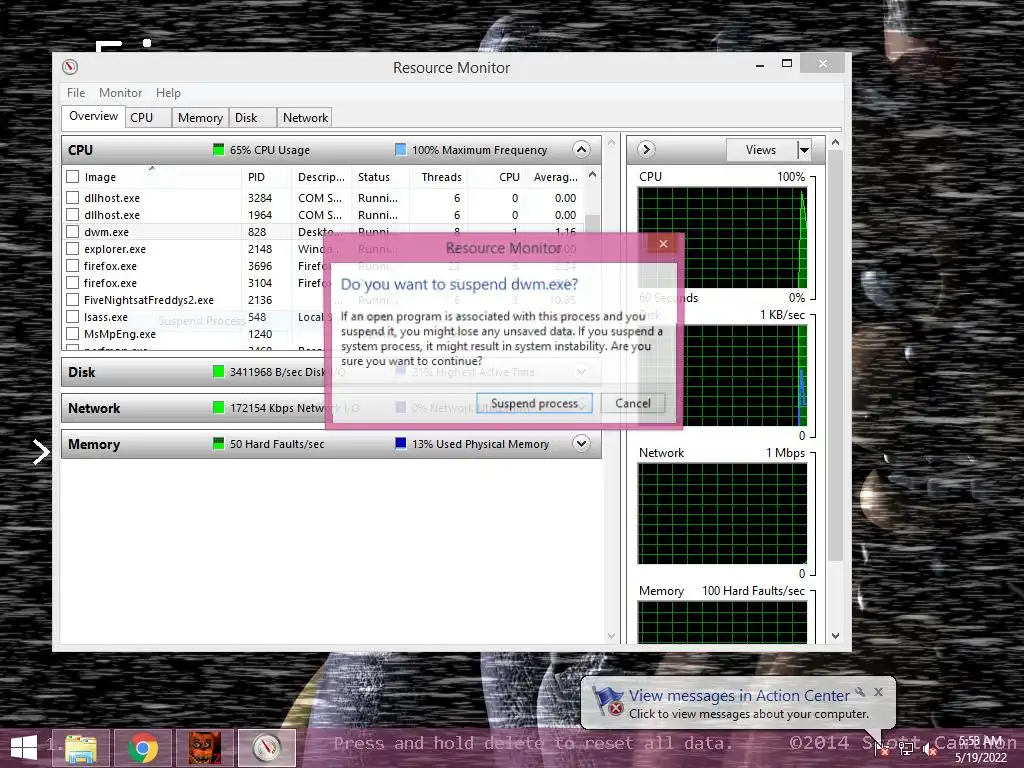Check the dllhost.exe PID 1964 checkbox
The image size is (1024, 768).
[x=72, y=214]
